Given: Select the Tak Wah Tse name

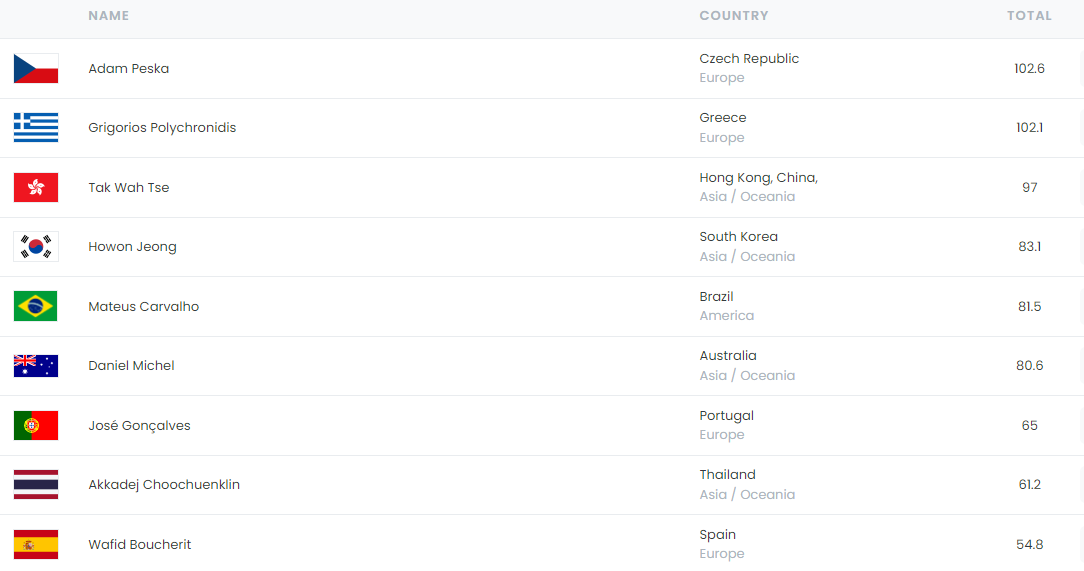Looking at the screenshot, I should point(129,188).
